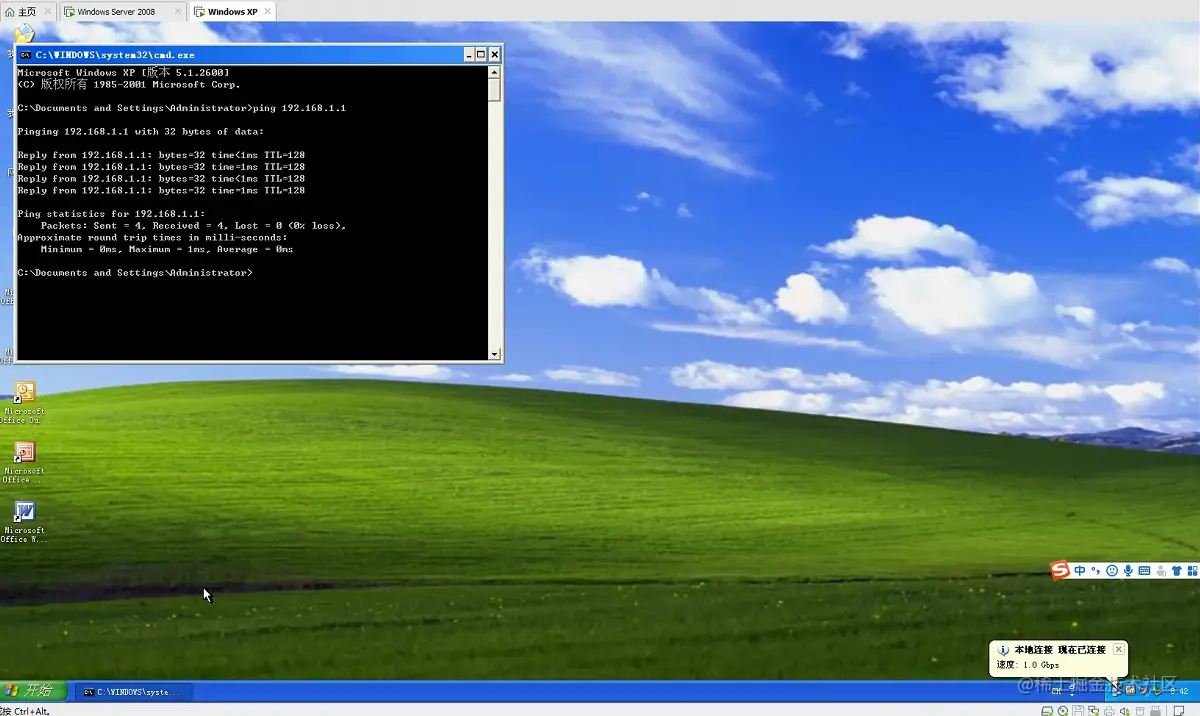Click the 'Packets: Sent = 4' line

193,226
